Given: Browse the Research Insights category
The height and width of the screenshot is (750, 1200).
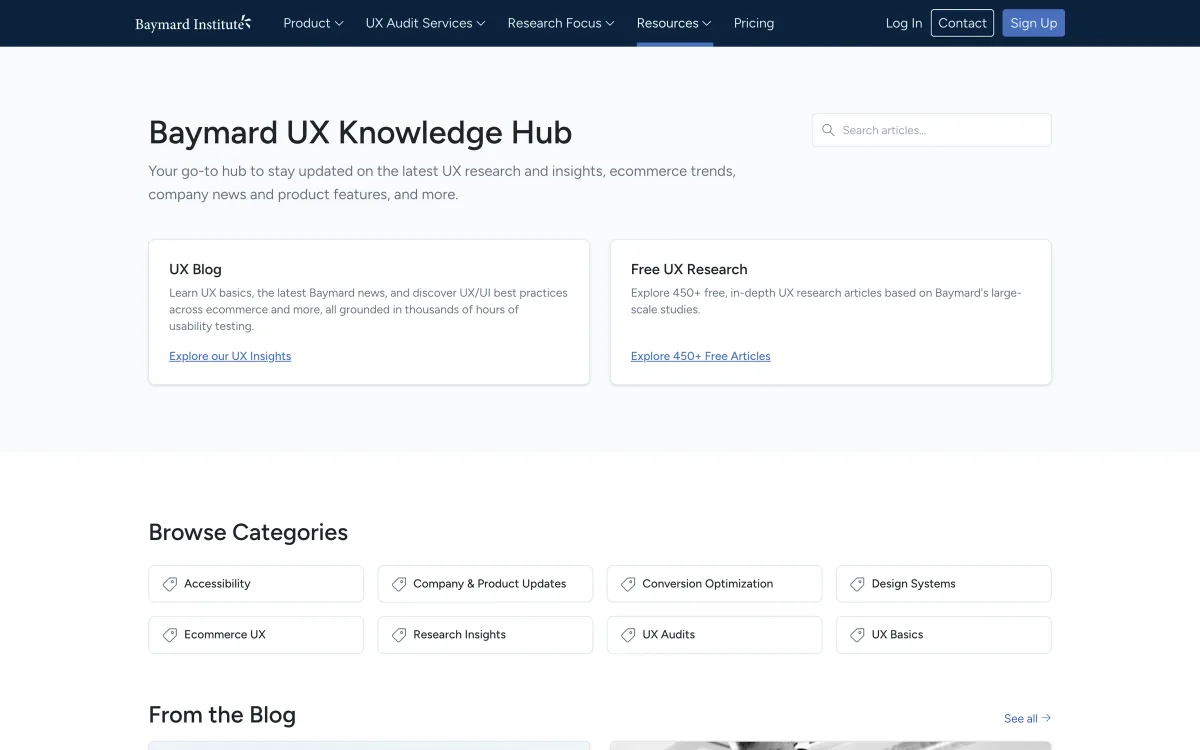Looking at the screenshot, I should [x=485, y=635].
